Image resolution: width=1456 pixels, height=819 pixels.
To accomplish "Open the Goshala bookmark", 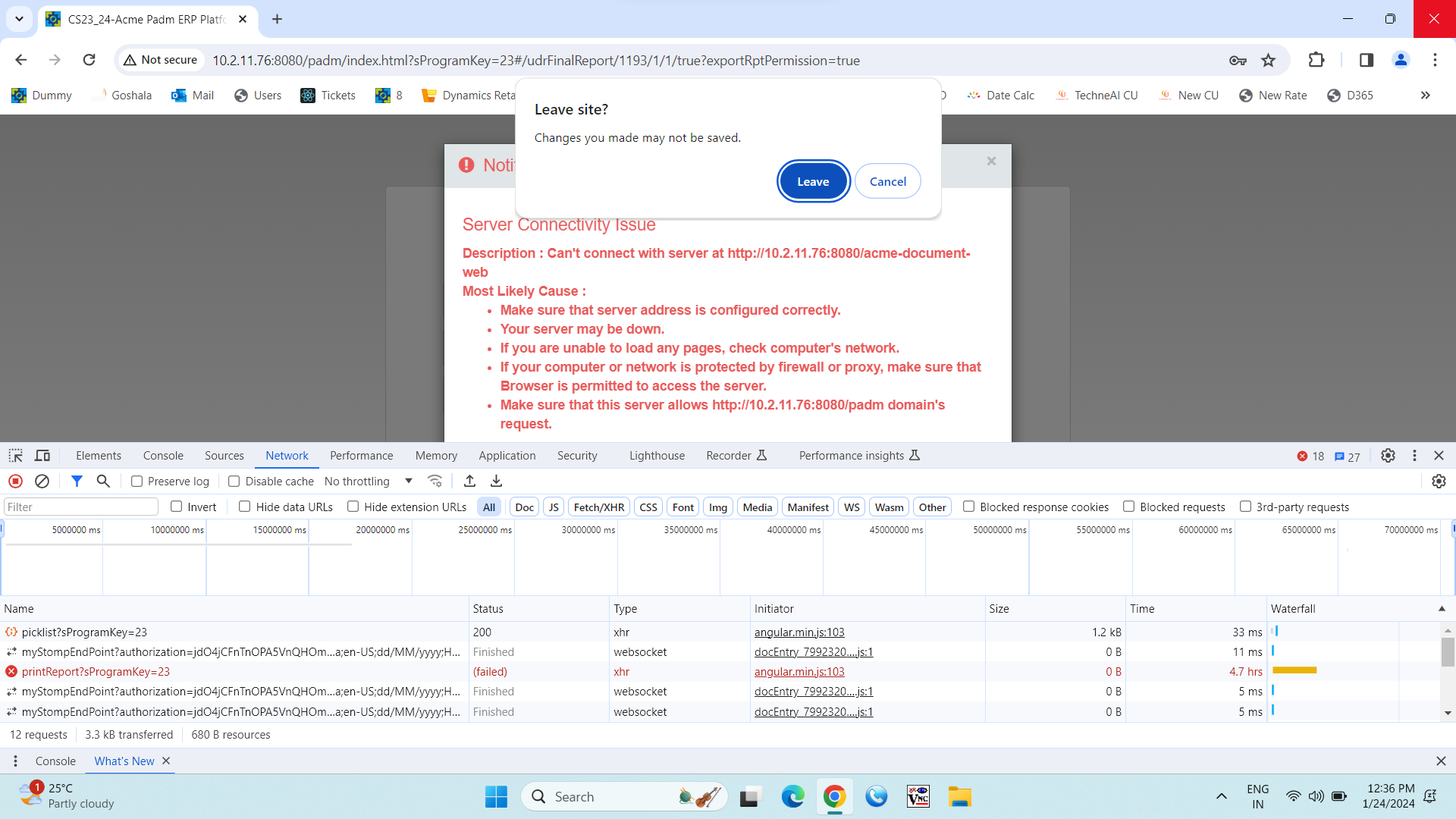I will point(121,95).
